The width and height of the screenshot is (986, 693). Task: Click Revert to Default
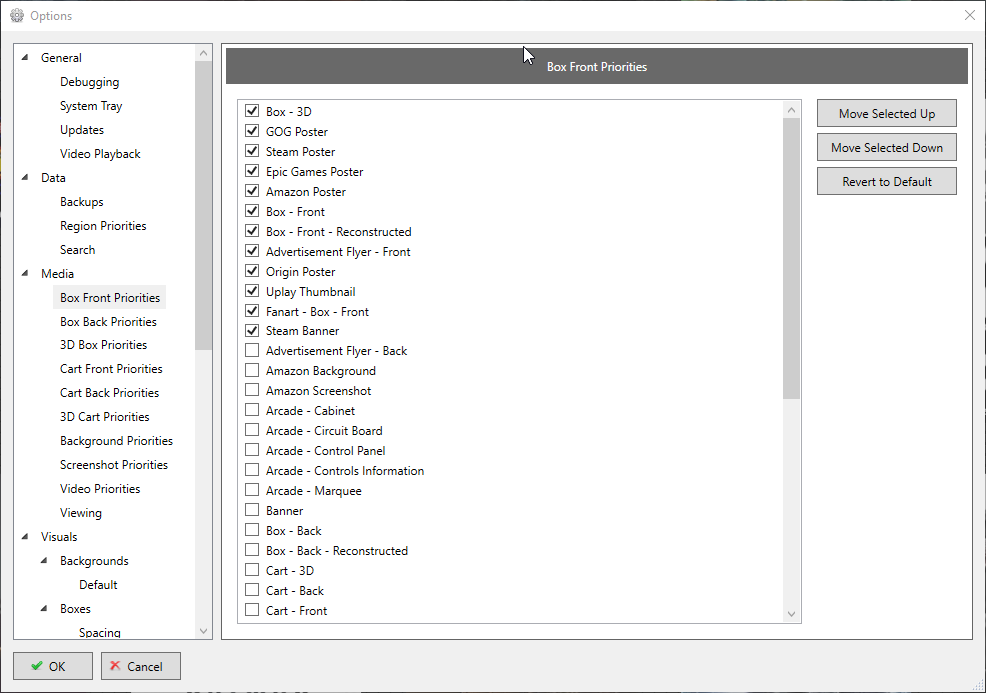(887, 181)
